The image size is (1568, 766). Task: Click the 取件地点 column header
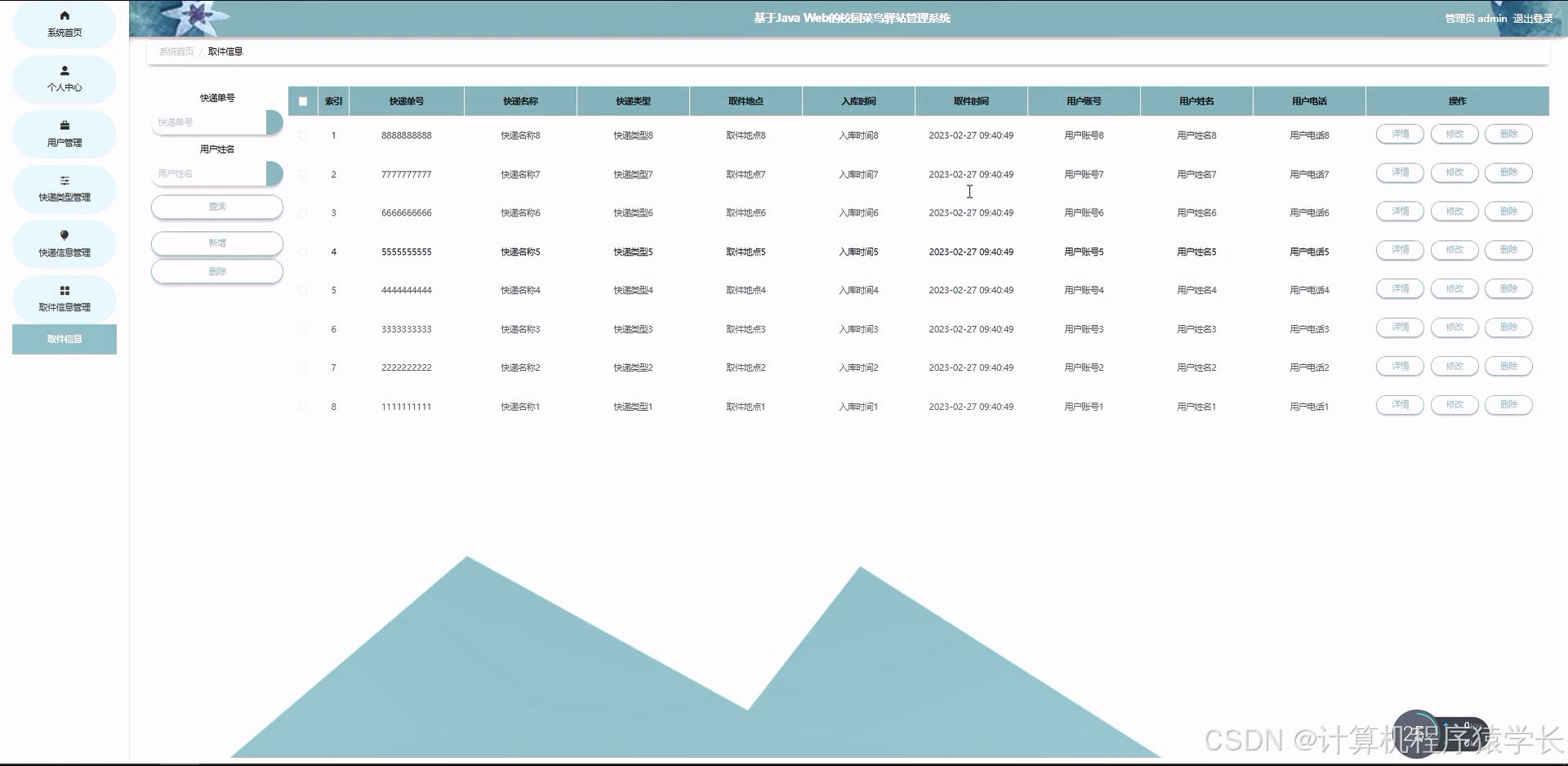pos(746,101)
